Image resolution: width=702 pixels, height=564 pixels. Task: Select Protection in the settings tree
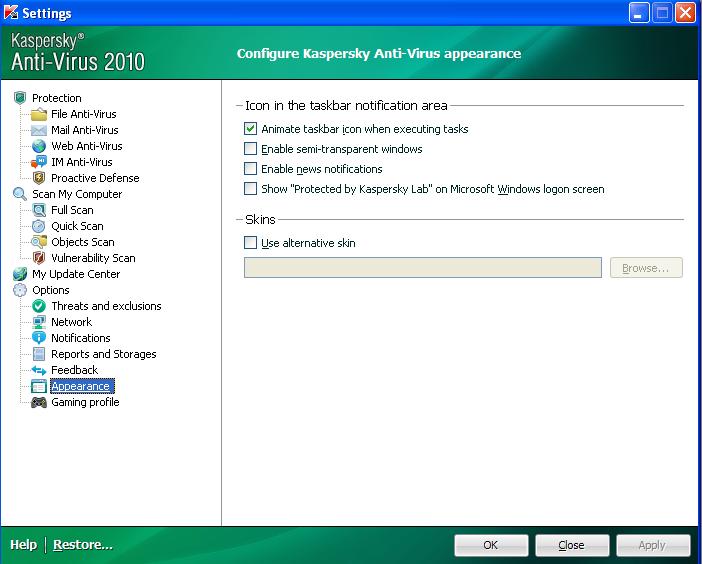click(x=56, y=98)
